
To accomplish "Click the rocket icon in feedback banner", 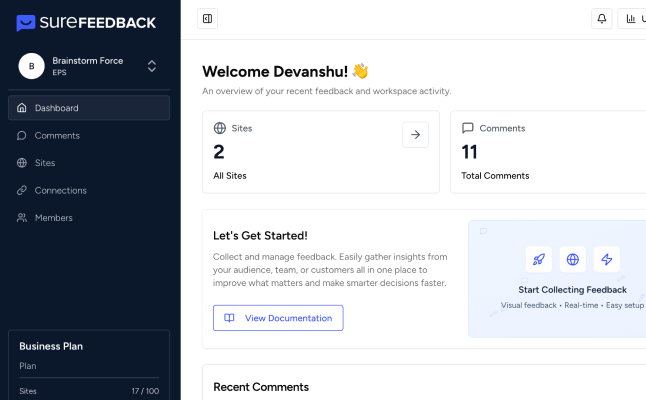I will [x=539, y=259].
